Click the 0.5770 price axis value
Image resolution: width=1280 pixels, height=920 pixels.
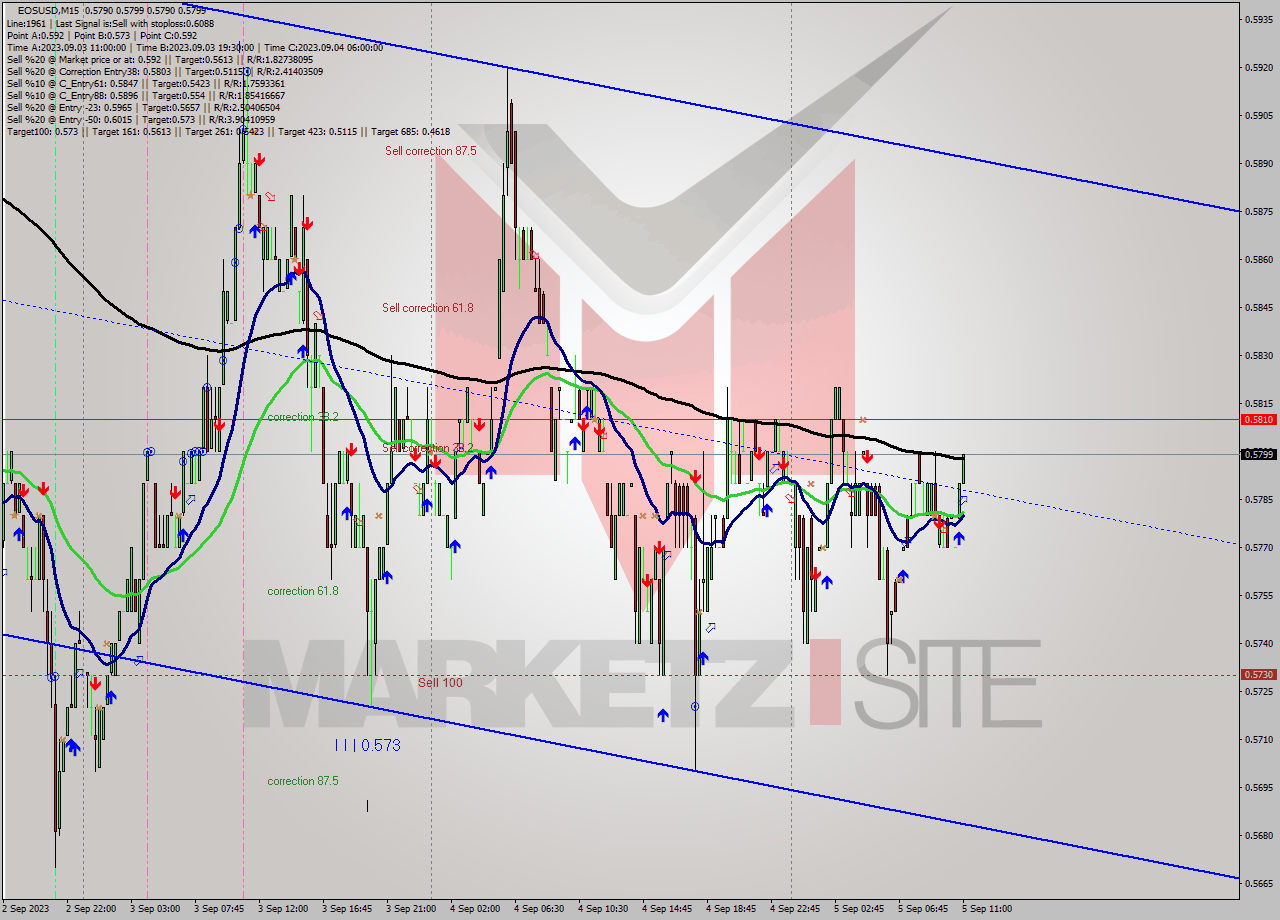pos(1258,547)
